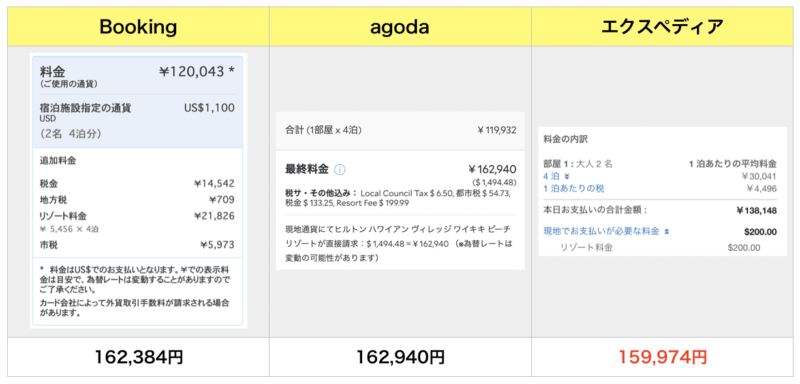Screen dimensions: 800x384
Task: Open the 1泊あたりの税 link
Action: coord(574,189)
